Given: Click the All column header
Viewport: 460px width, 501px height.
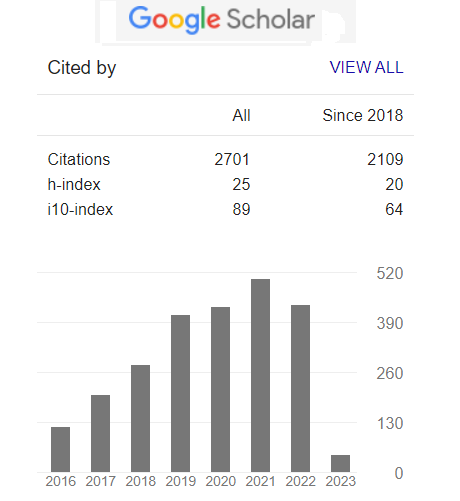Looking at the screenshot, I should pyautogui.click(x=241, y=115).
